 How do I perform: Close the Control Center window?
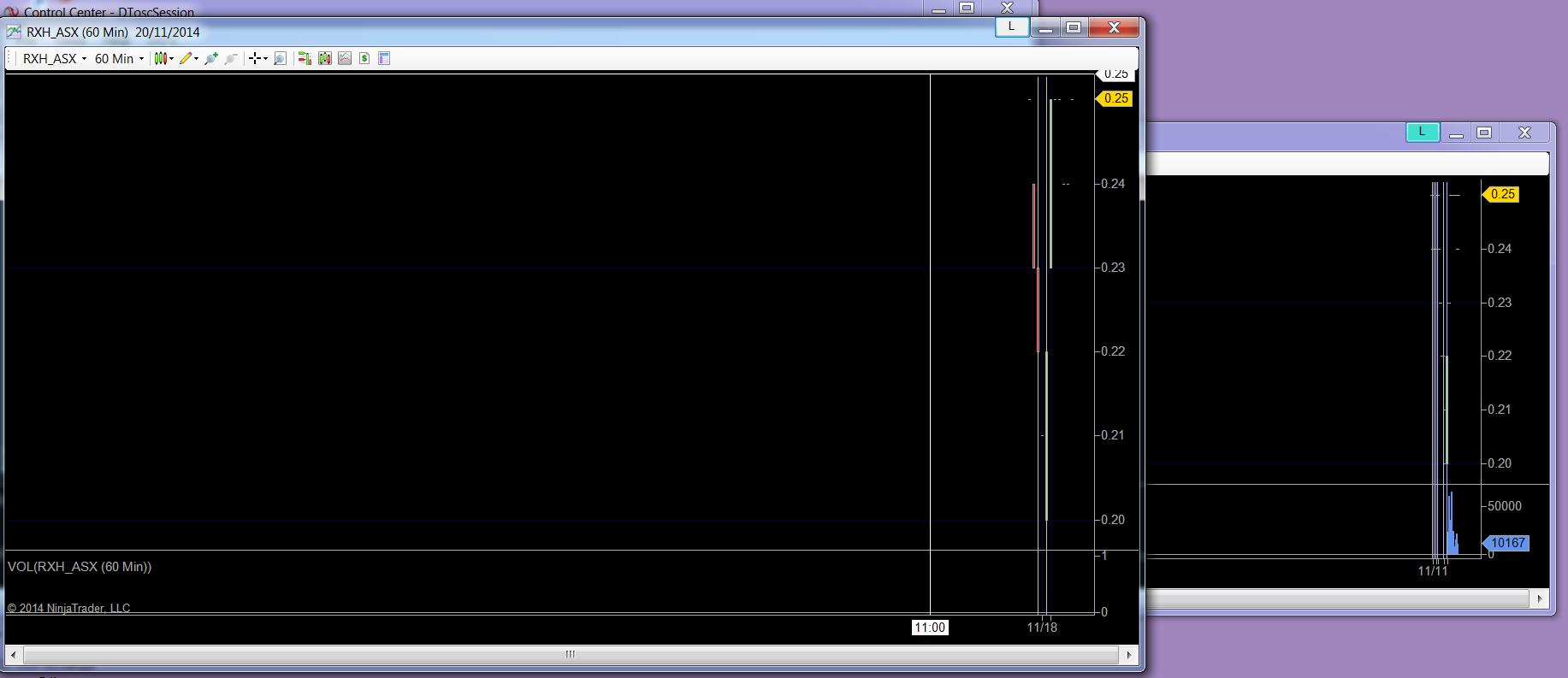[1007, 8]
